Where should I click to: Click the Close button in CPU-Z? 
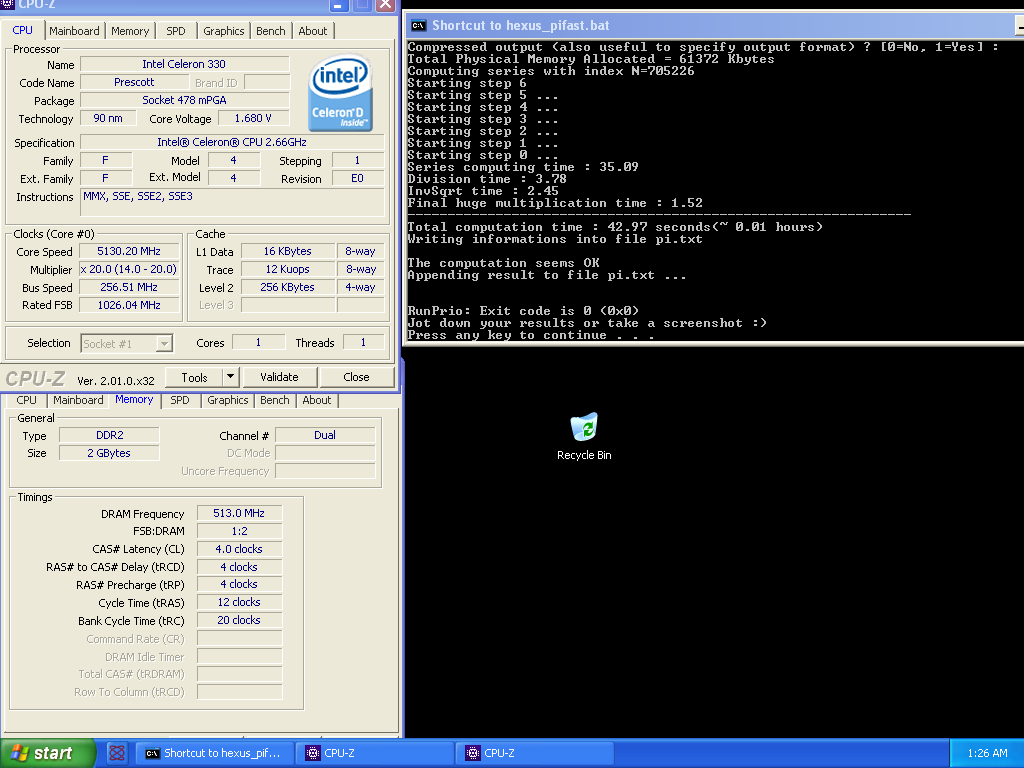click(356, 377)
